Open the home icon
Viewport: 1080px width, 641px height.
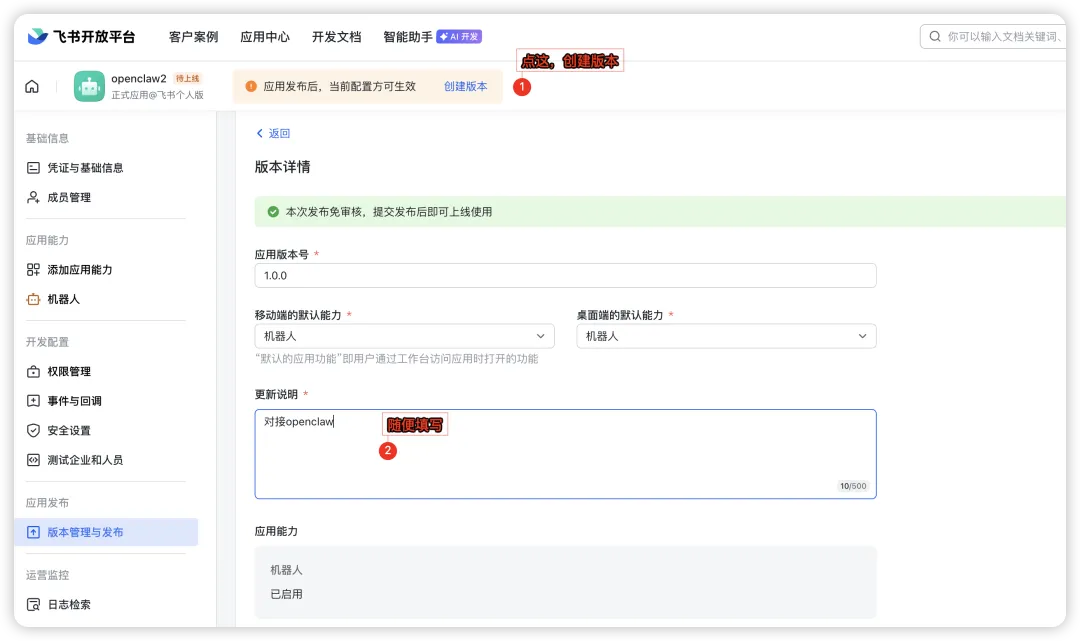click(32, 87)
